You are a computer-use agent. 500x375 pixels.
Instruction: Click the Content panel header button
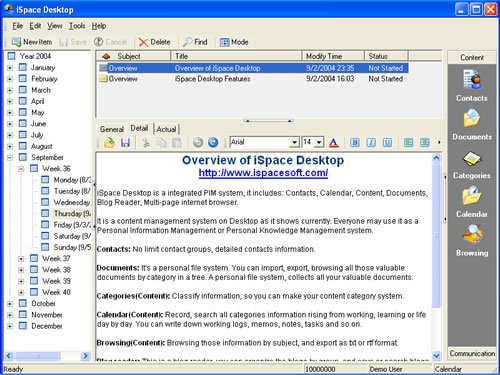[472, 57]
